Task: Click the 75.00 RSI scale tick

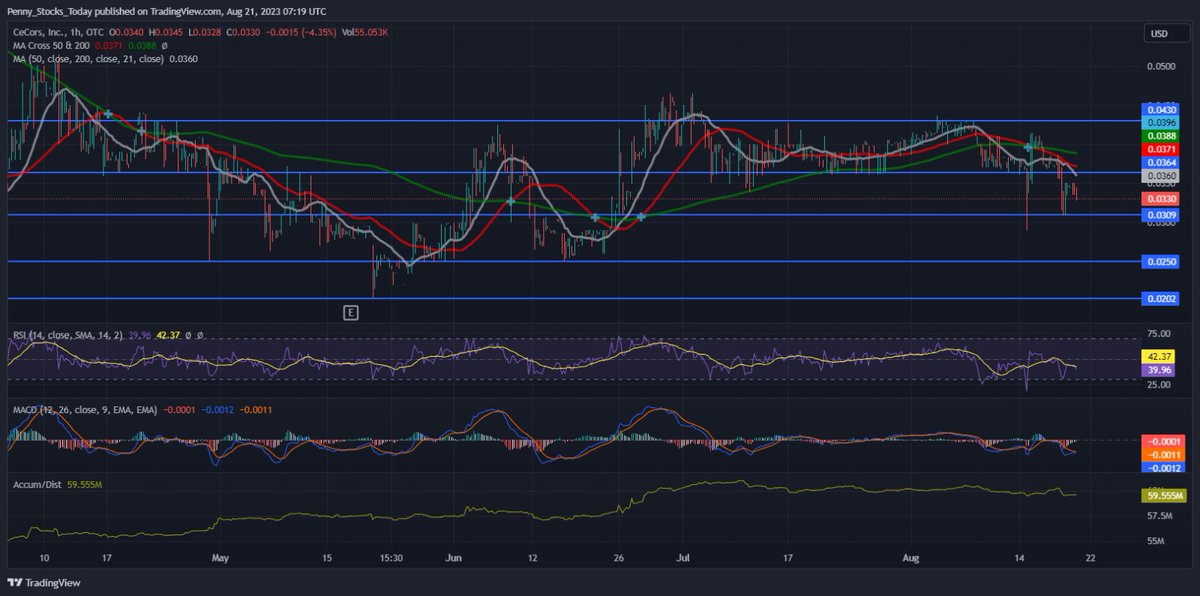Action: [x=1160, y=334]
